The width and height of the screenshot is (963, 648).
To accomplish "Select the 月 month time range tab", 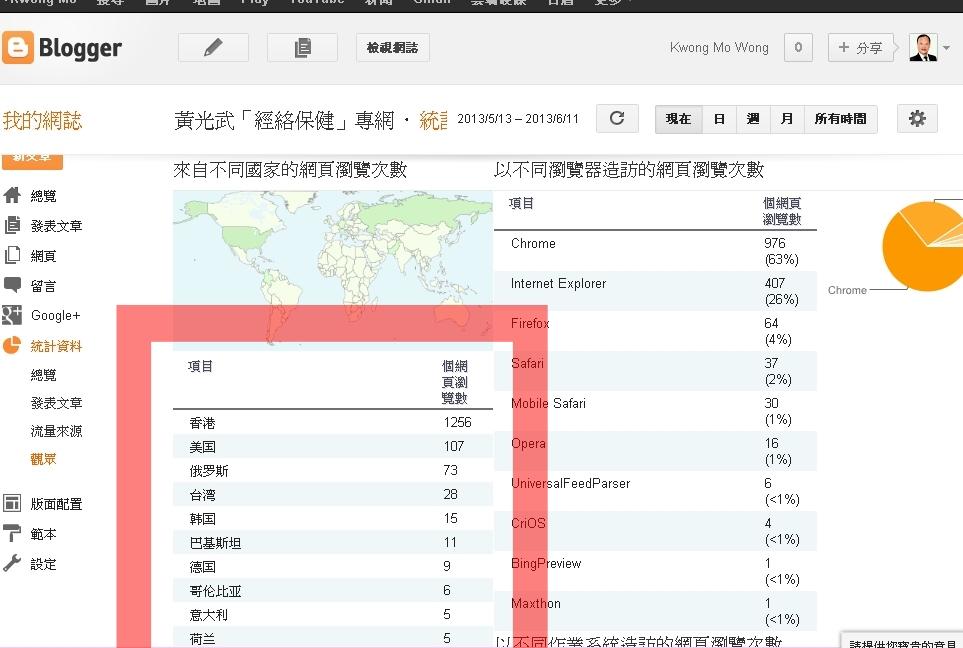I will point(787,119).
